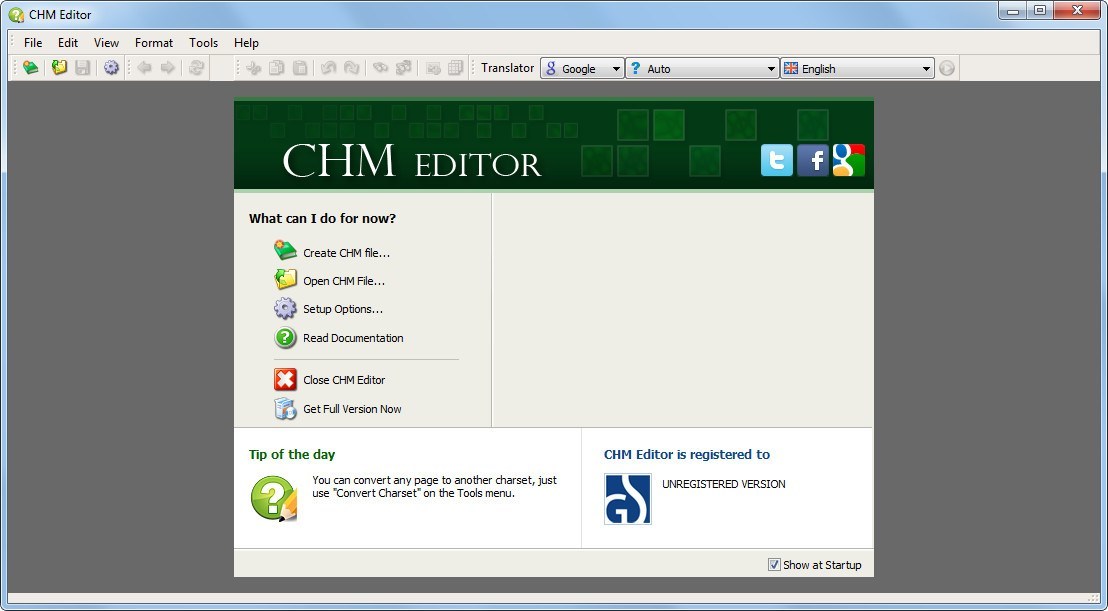Minimize the CHM Editor window

tap(1013, 10)
